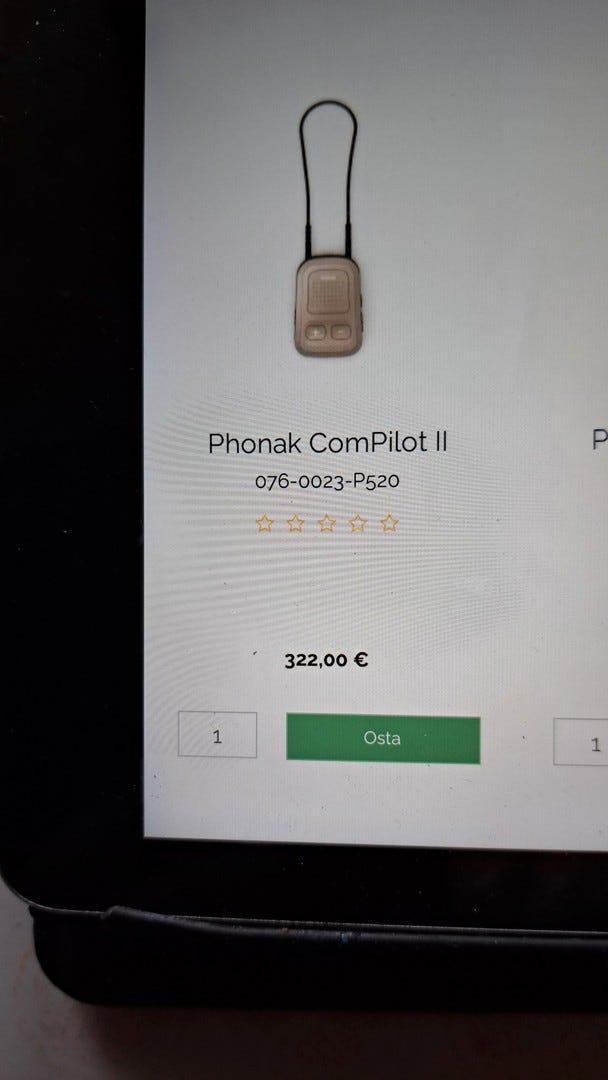Click the euro sign beside the price

361,660
